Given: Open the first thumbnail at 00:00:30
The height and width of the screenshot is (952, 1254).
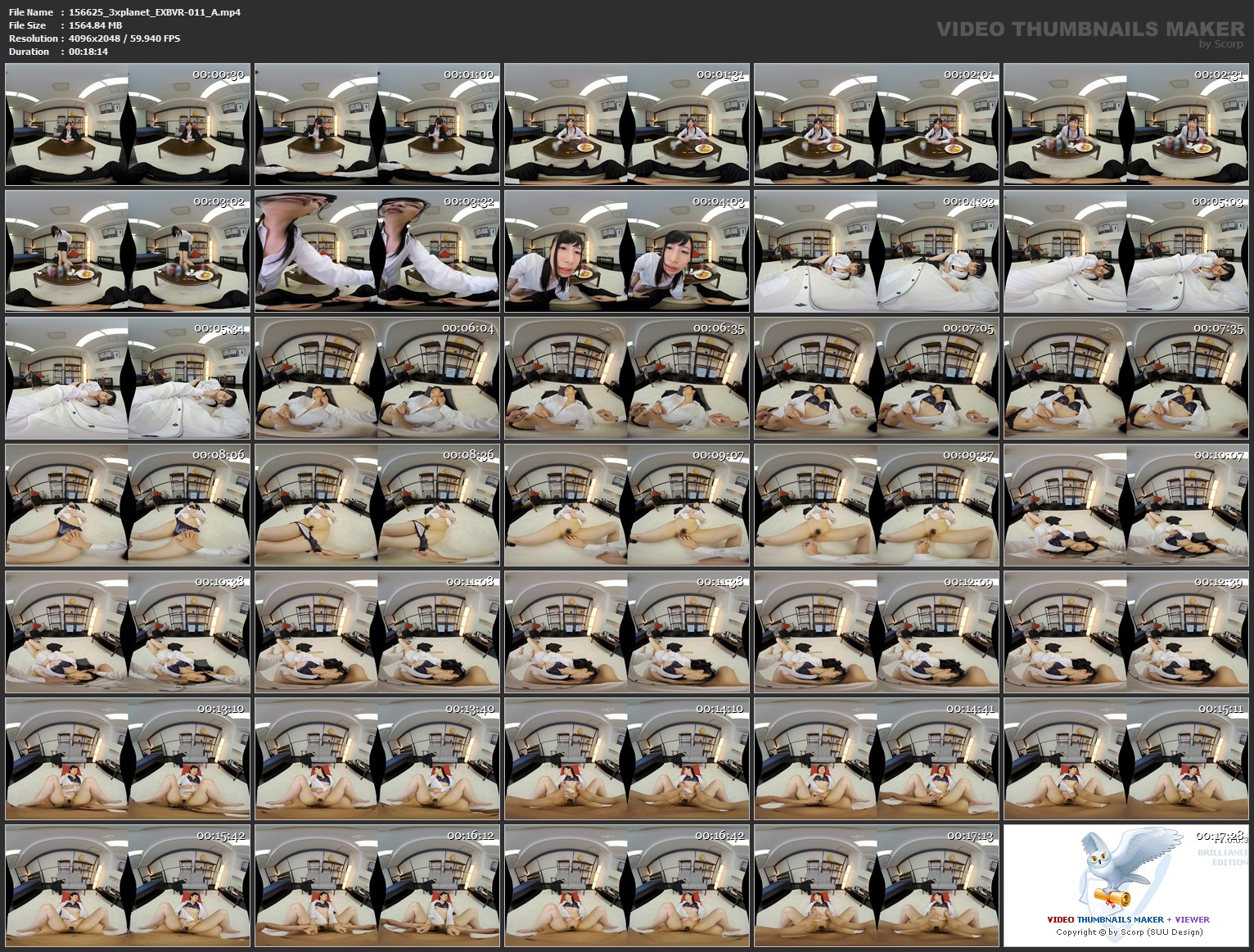Looking at the screenshot, I should click(x=127, y=124).
